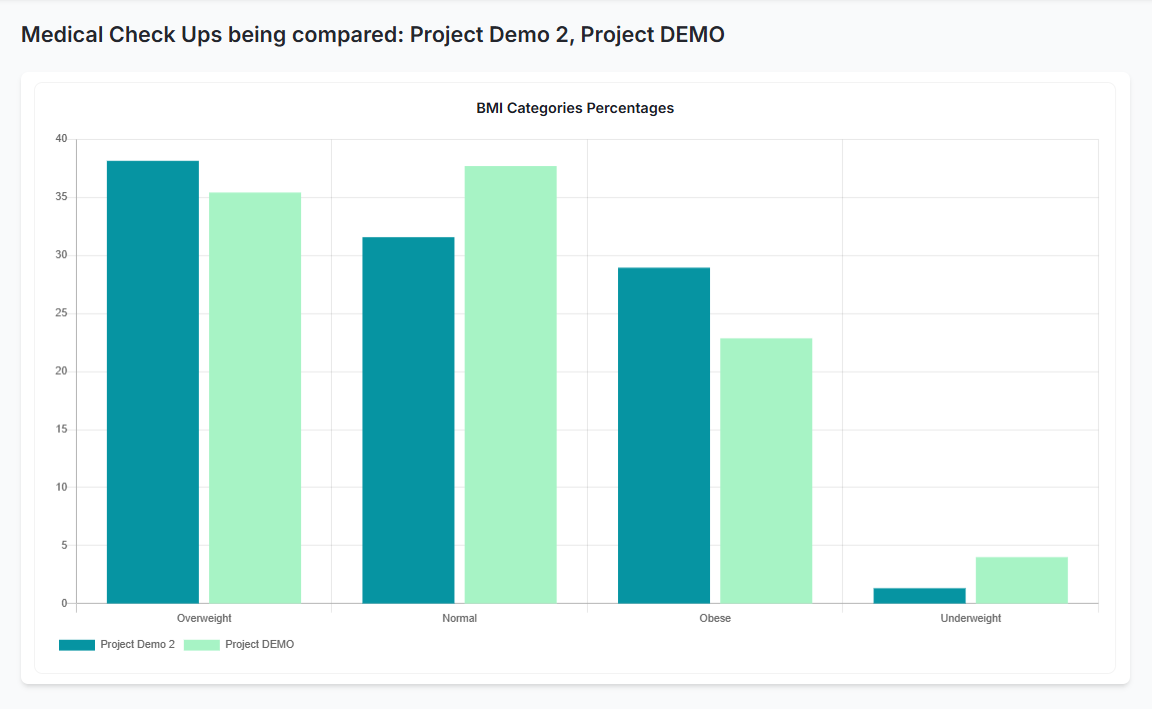Image resolution: width=1152 pixels, height=709 pixels.
Task: Select the Project Demo 2 Underweight bar
Action: (919, 596)
